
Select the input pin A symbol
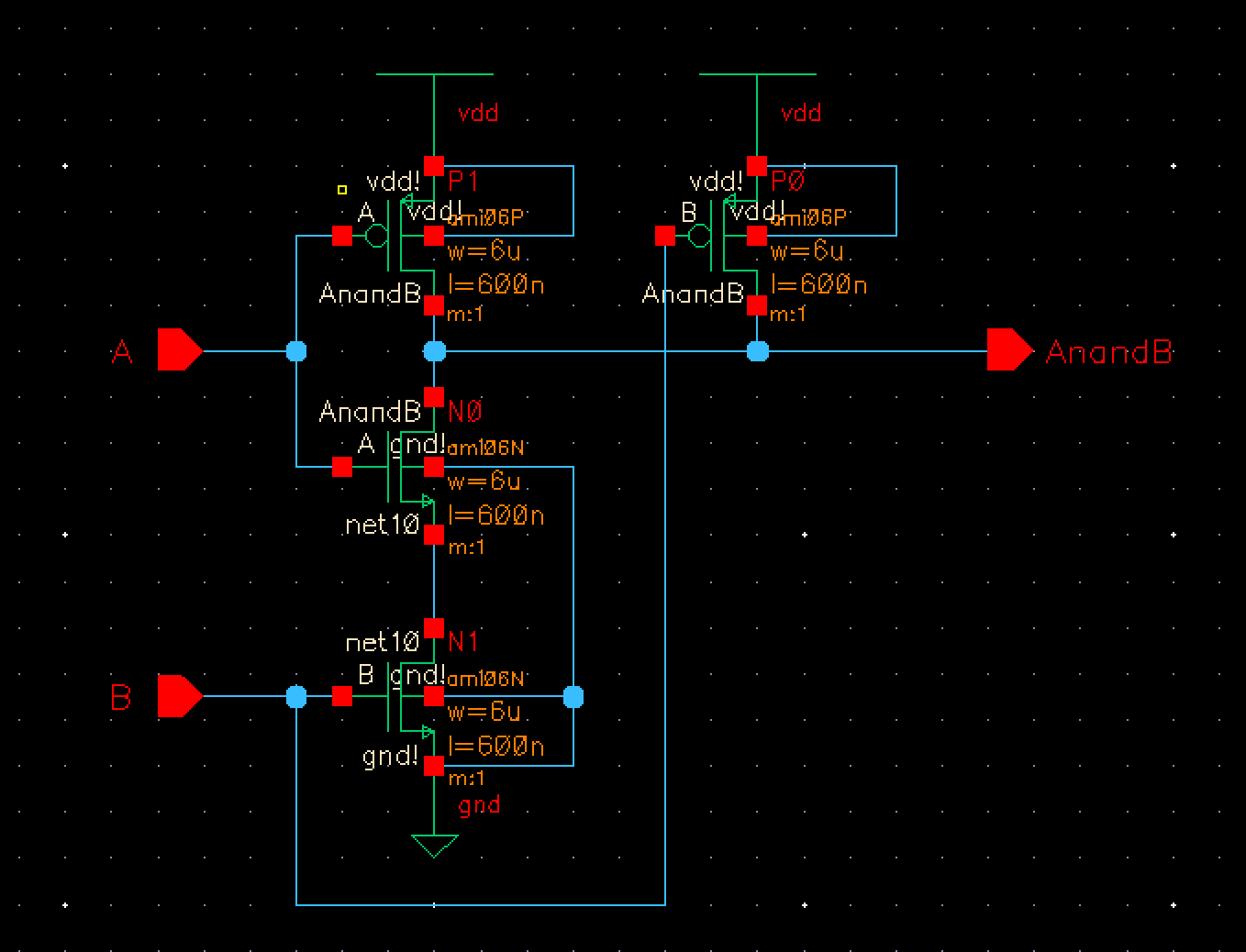click(180, 350)
